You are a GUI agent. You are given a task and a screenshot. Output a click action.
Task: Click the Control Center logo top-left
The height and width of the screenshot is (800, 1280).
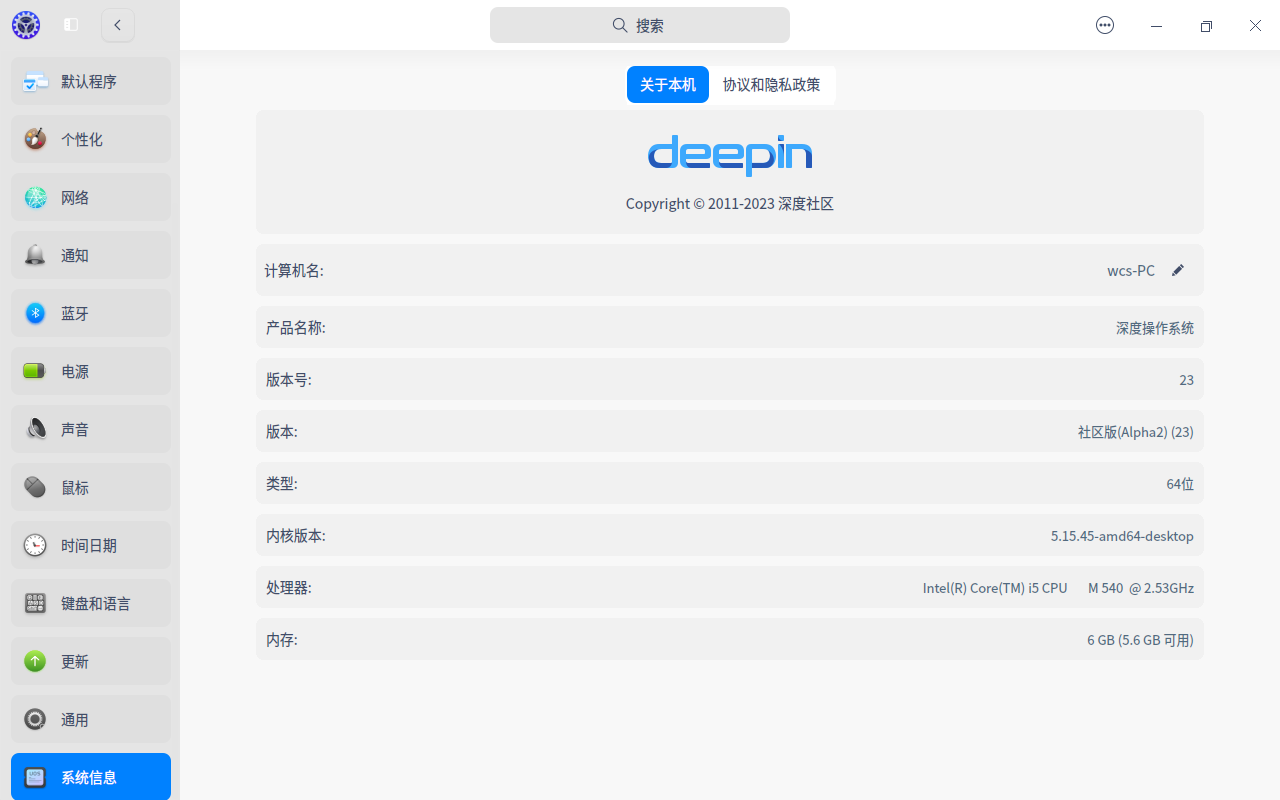click(25, 25)
